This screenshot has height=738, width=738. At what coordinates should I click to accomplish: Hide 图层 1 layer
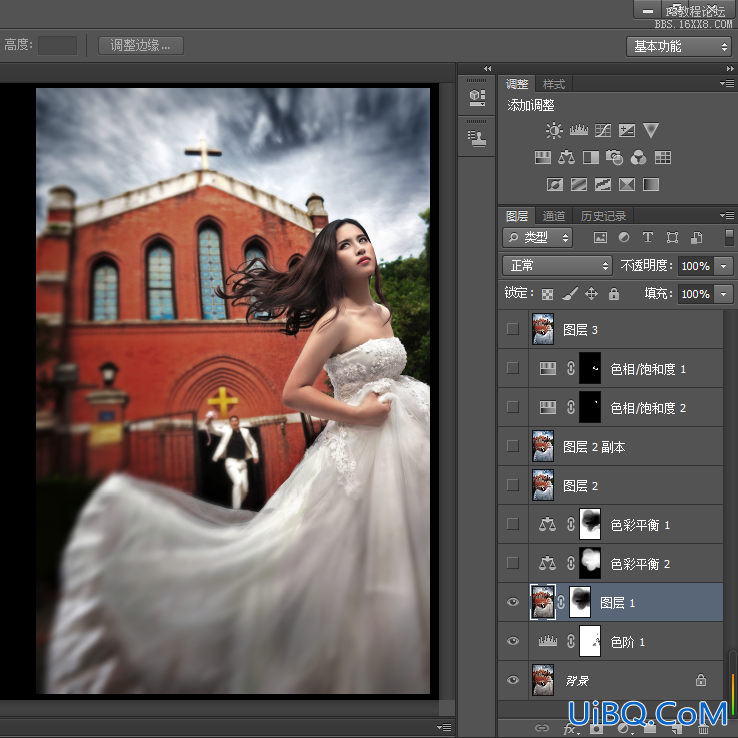(x=513, y=602)
